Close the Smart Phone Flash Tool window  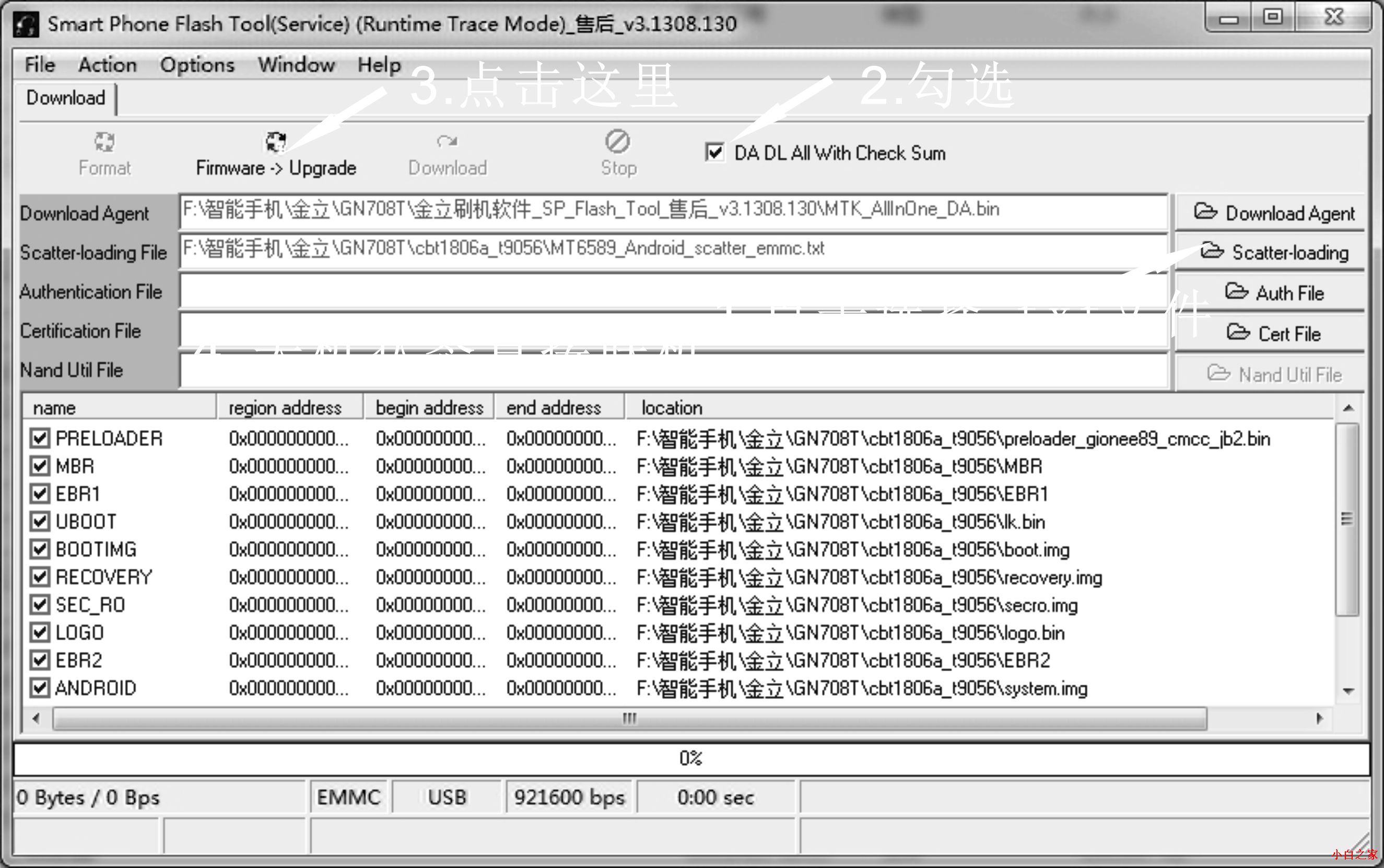1333,18
